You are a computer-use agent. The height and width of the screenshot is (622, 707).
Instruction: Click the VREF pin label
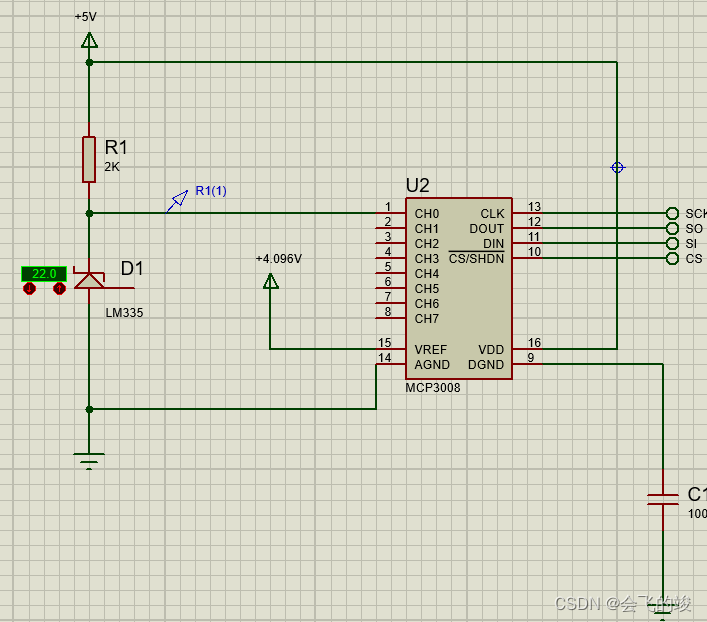(x=431, y=350)
